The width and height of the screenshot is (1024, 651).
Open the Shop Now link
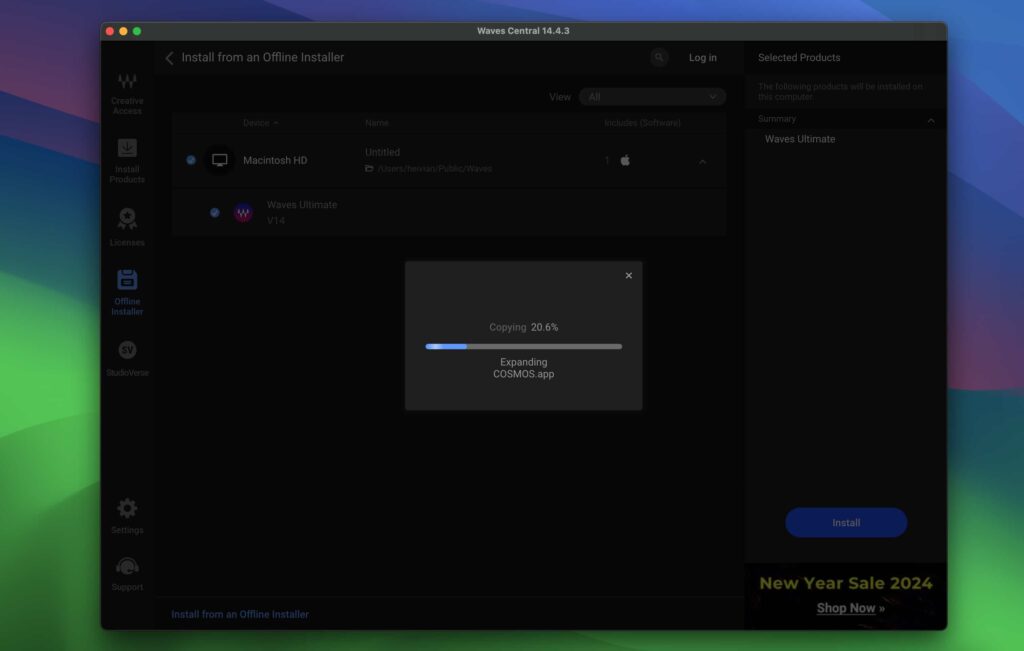point(846,608)
